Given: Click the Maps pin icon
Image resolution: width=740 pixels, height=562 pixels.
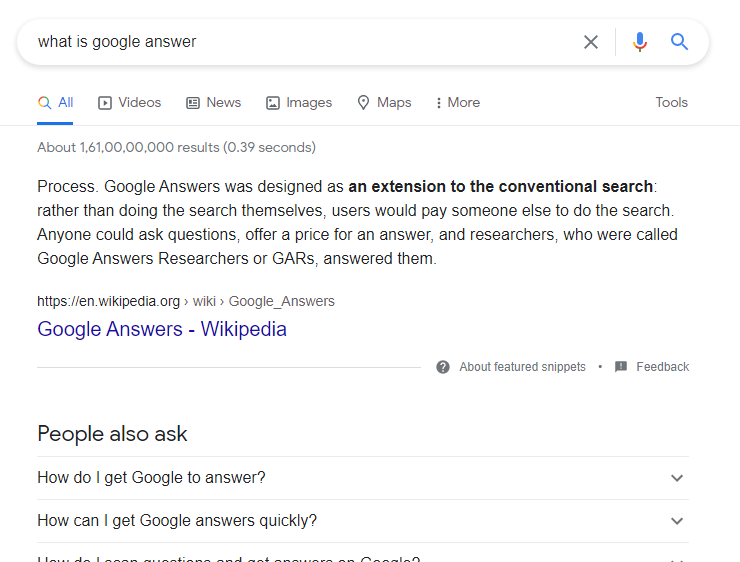Looking at the screenshot, I should click(x=364, y=103).
